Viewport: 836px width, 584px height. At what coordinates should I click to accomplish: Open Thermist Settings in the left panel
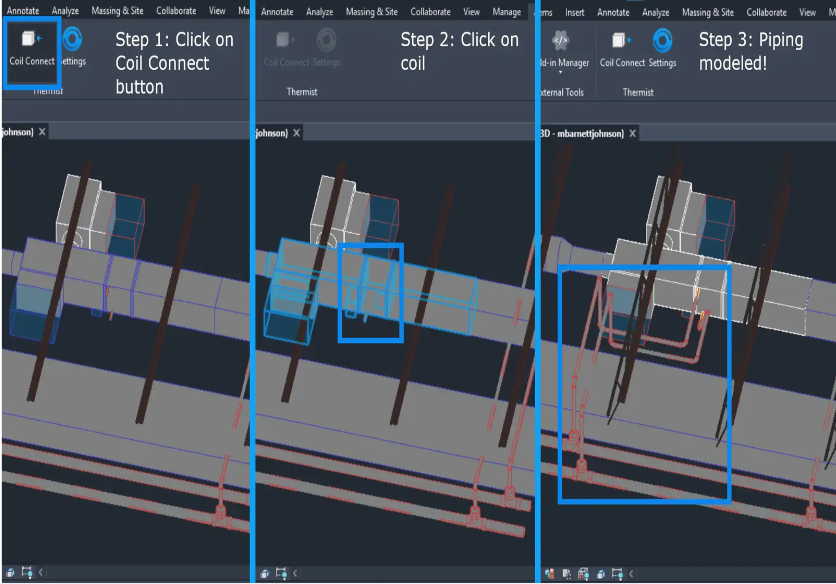point(73,48)
